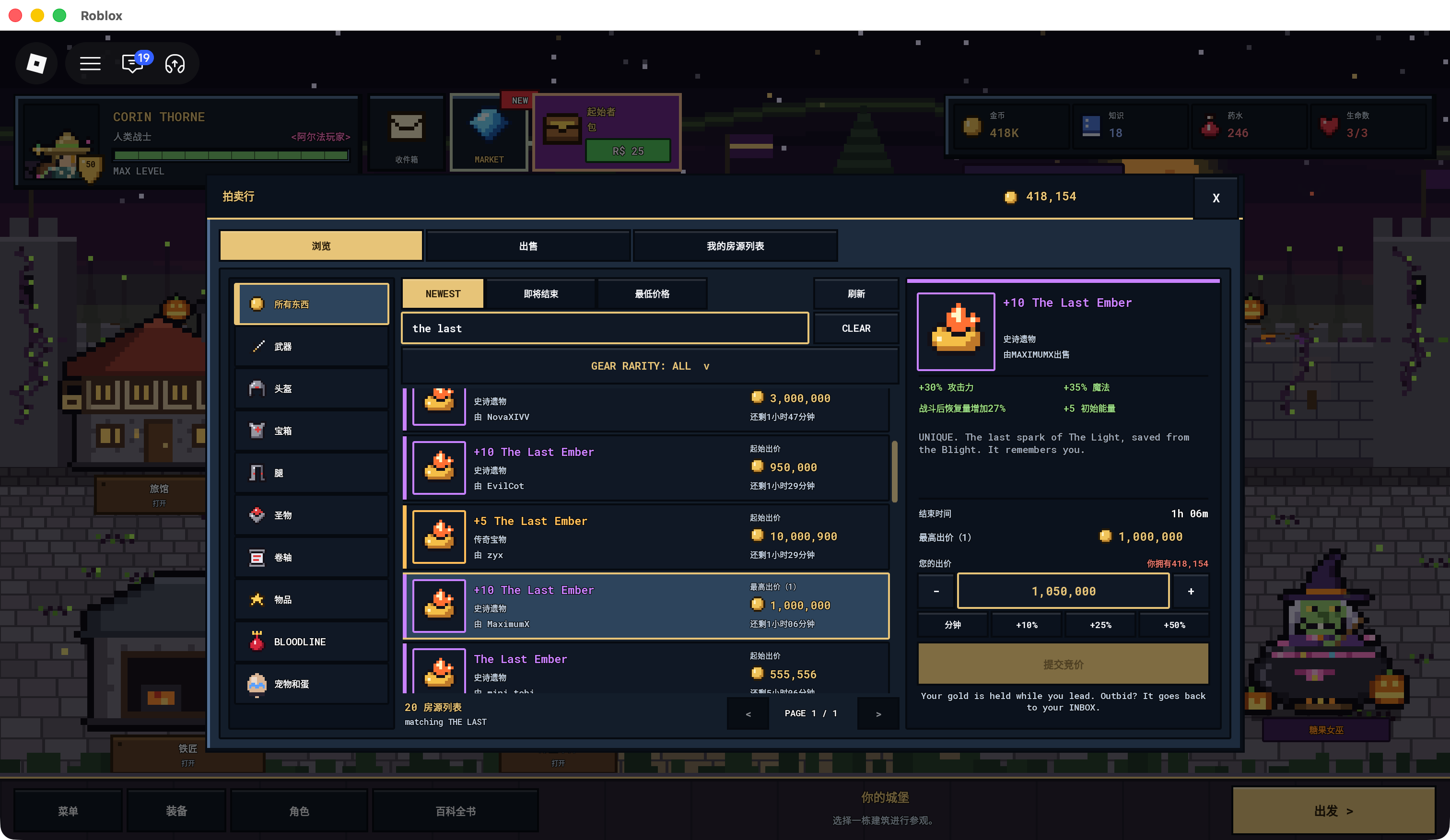Close the auction house with X
Viewport: 1450px width, 840px height.
click(1216, 198)
